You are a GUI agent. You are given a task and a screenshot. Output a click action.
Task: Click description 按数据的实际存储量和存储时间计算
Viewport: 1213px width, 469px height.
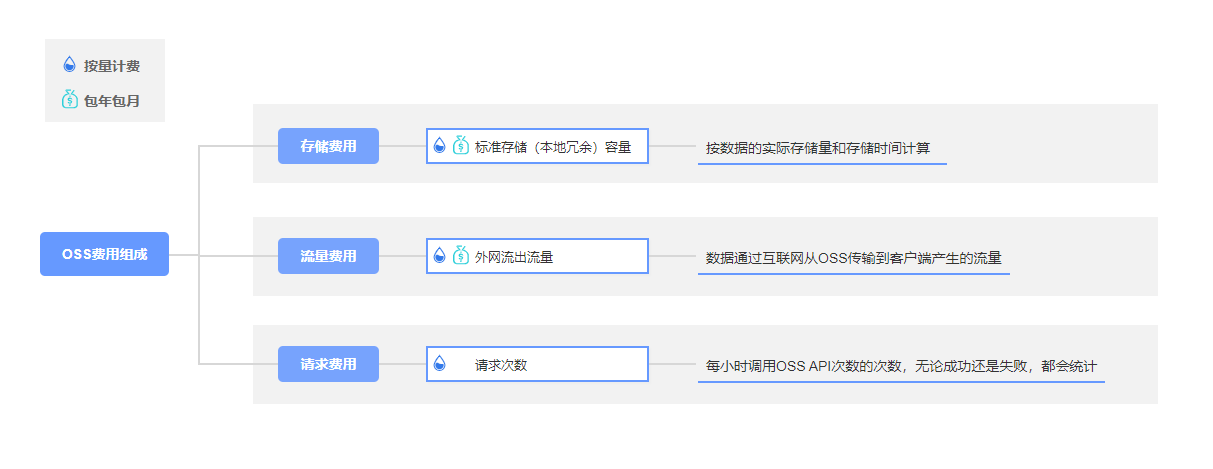click(817, 148)
